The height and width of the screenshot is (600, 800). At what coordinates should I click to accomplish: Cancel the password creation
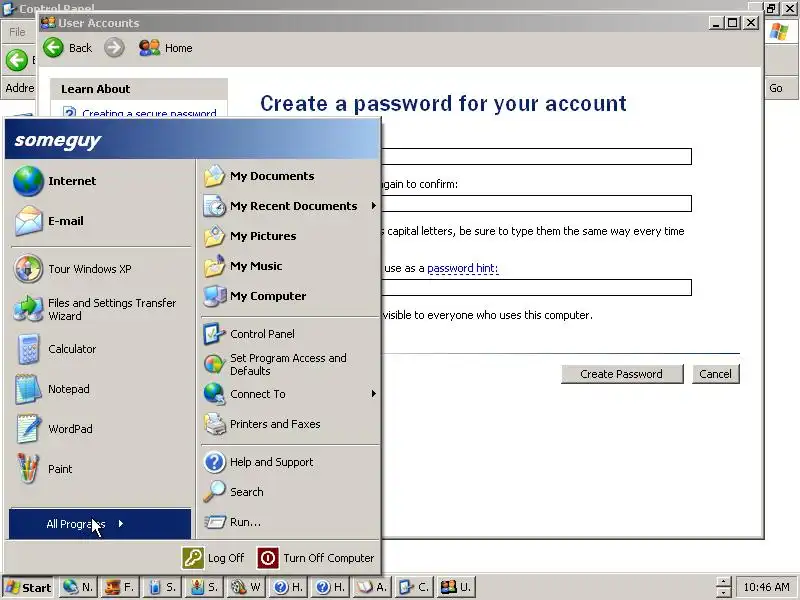pyautogui.click(x=715, y=374)
